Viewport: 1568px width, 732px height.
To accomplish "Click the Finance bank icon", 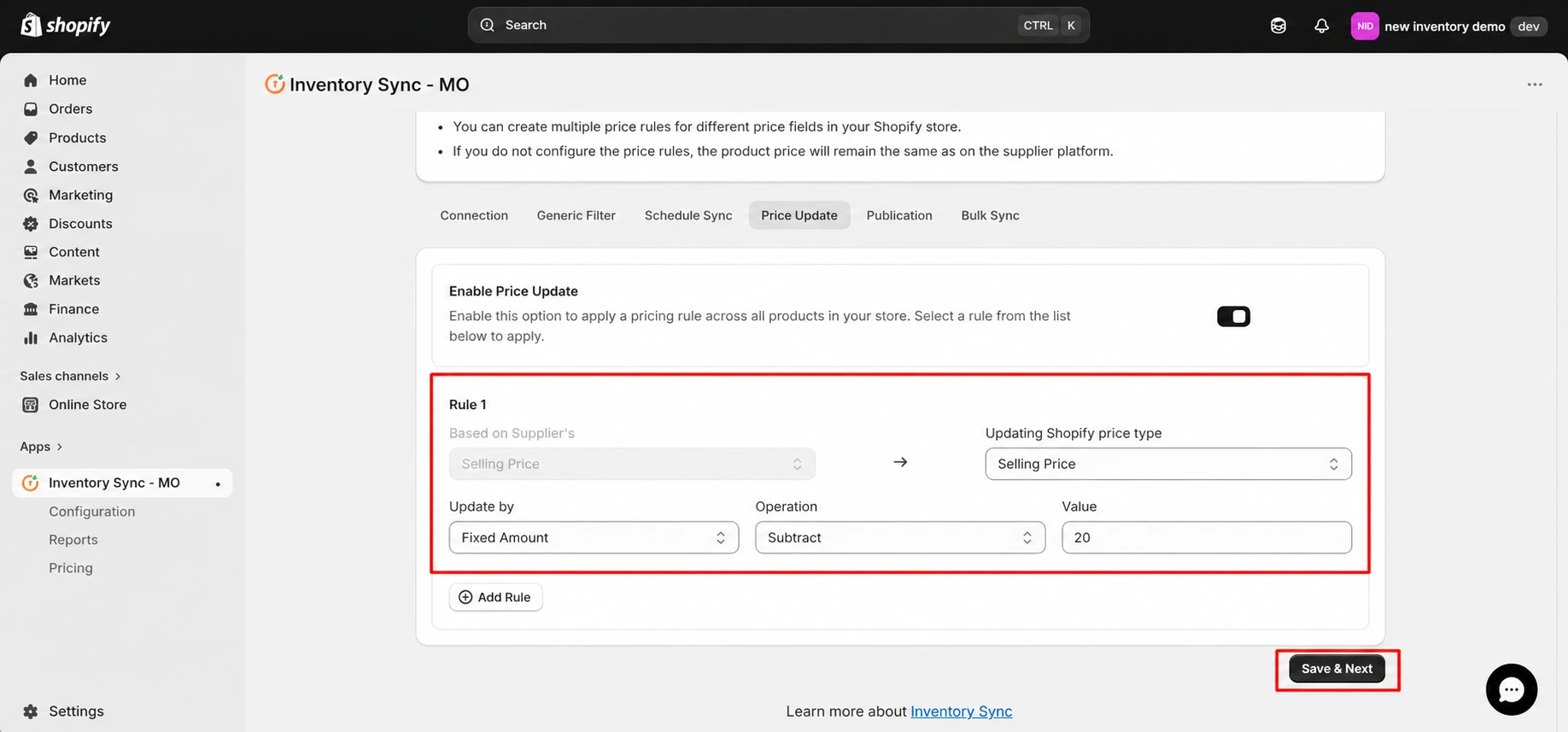I will click(x=31, y=309).
